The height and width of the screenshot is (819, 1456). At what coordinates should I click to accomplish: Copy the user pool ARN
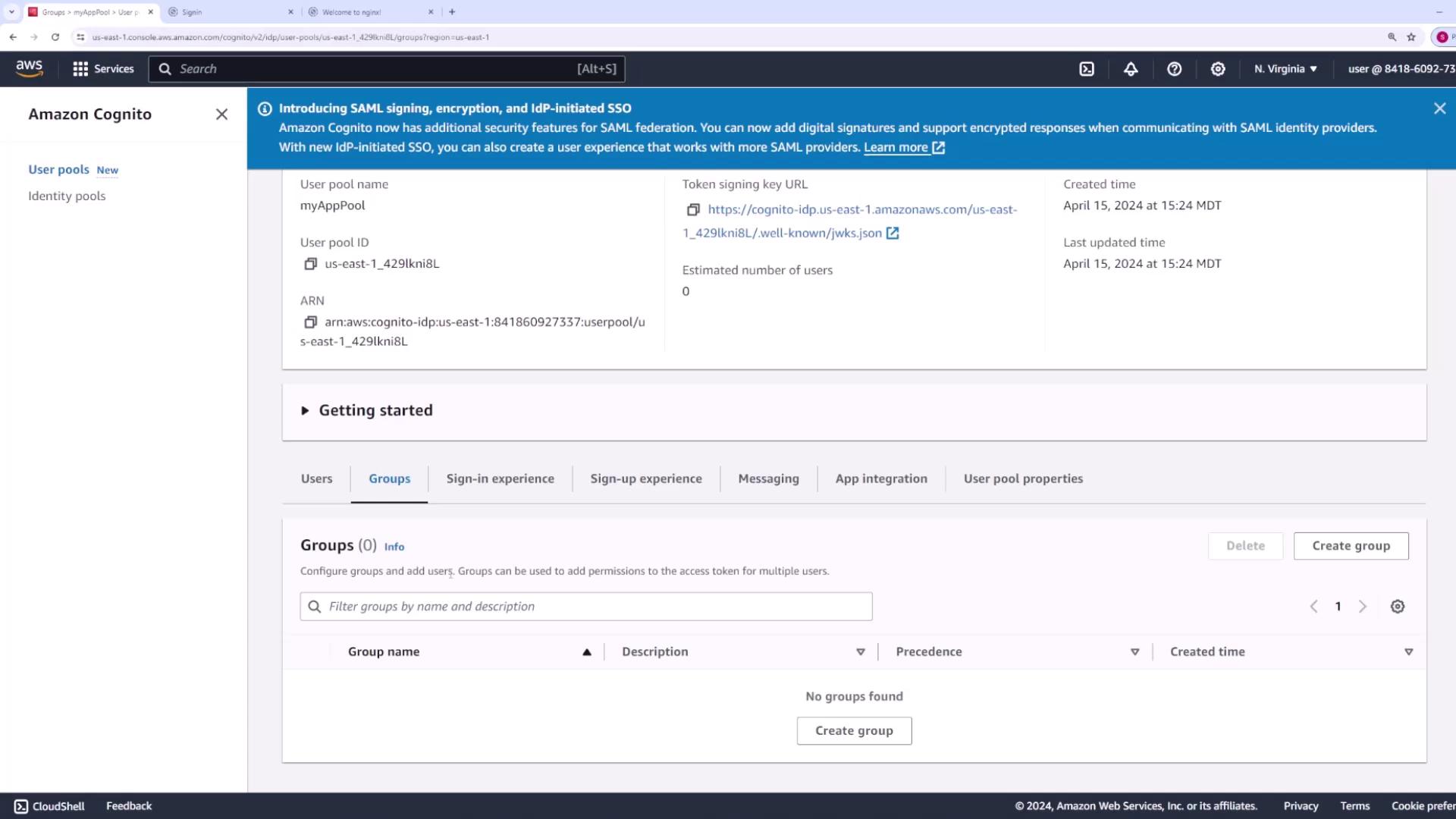(x=310, y=322)
